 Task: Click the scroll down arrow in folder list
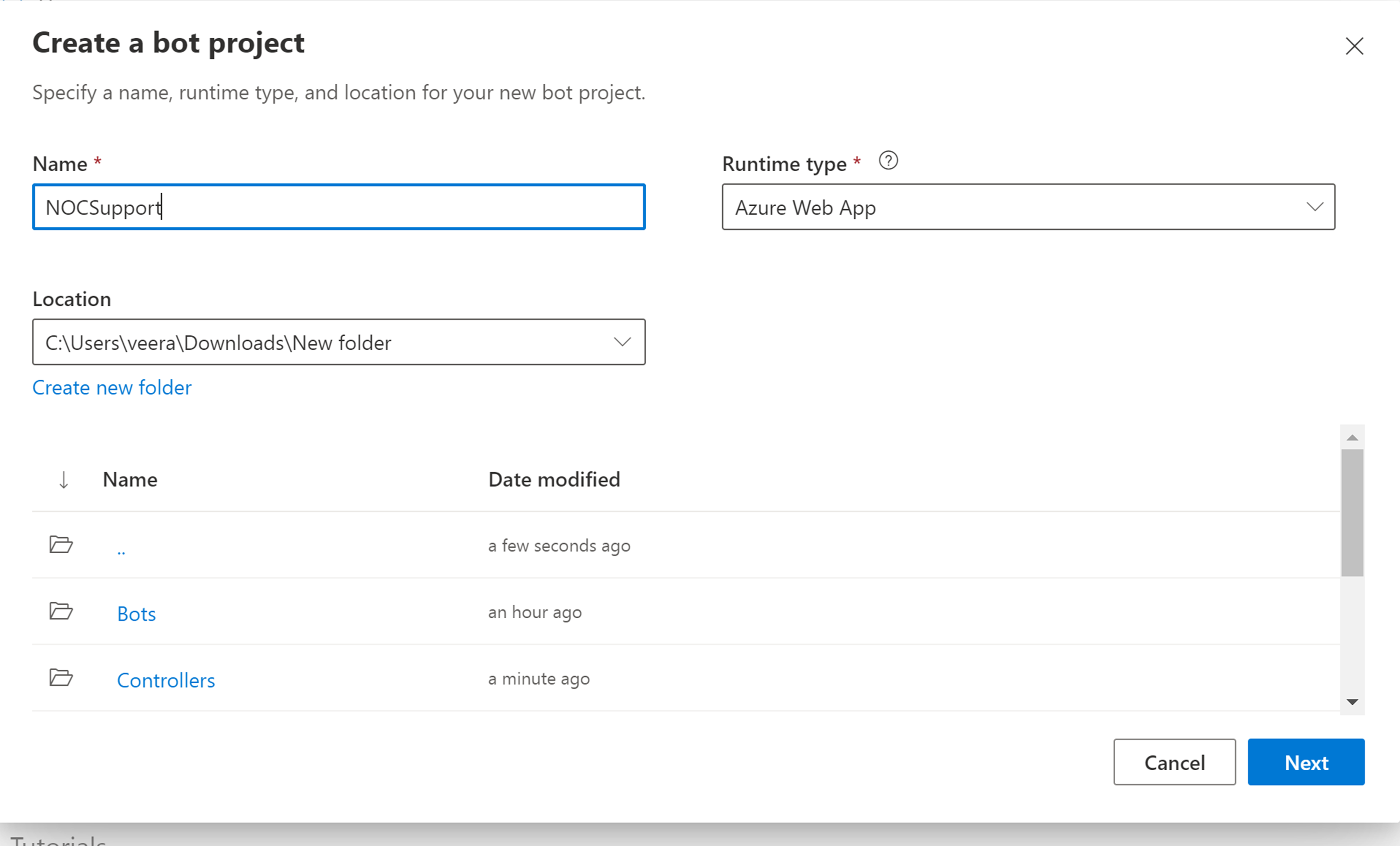tap(1352, 702)
